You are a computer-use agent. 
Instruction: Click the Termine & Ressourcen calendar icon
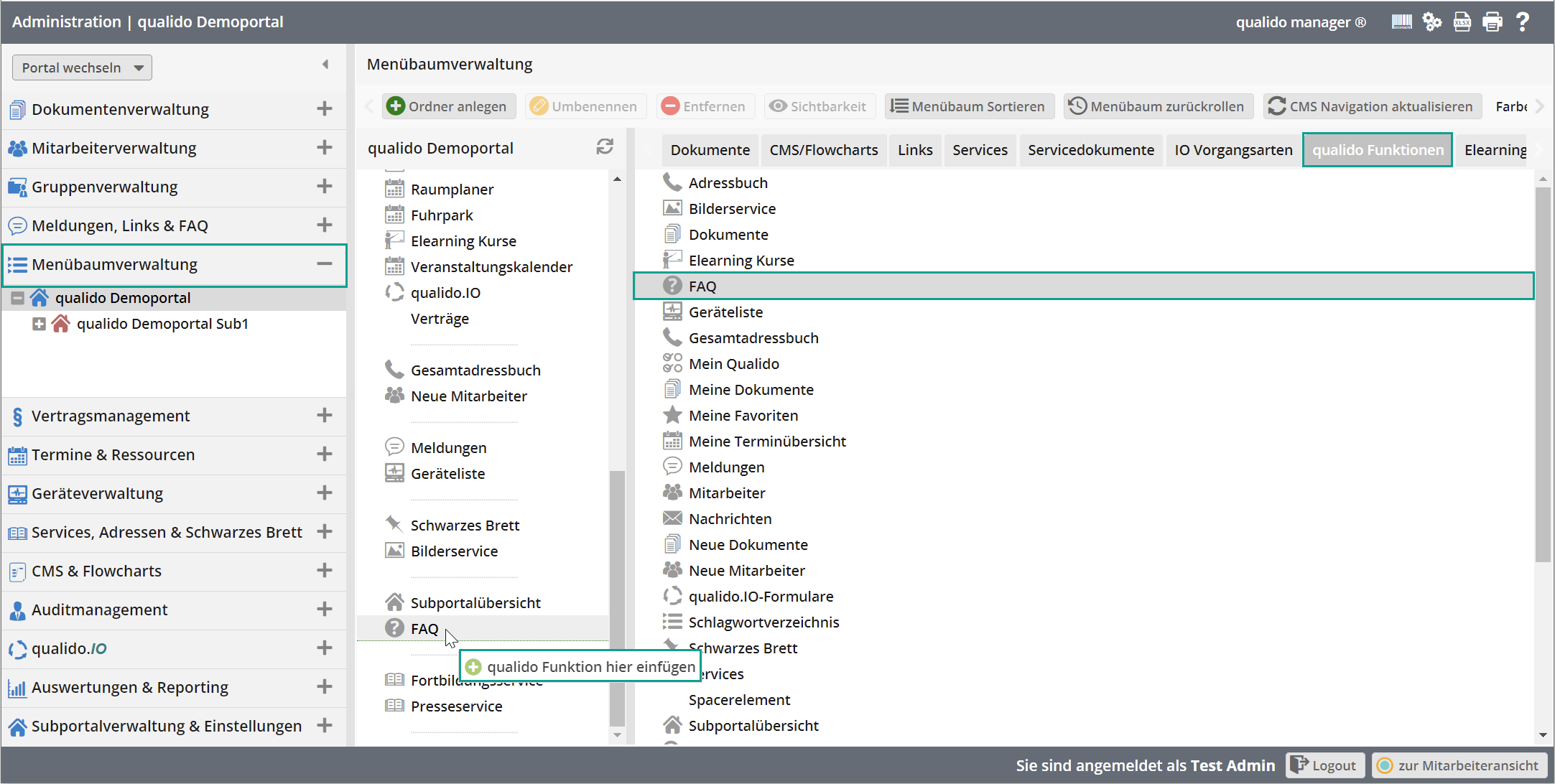coord(17,455)
